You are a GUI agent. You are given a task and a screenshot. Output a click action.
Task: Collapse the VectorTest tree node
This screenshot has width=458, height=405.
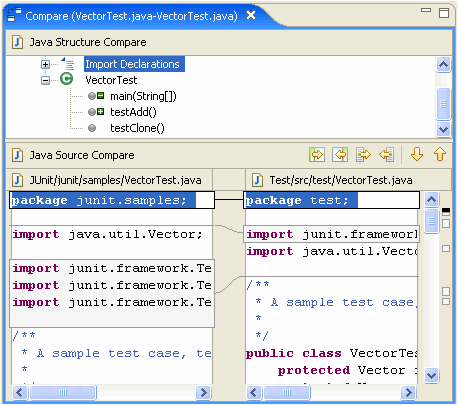45,80
